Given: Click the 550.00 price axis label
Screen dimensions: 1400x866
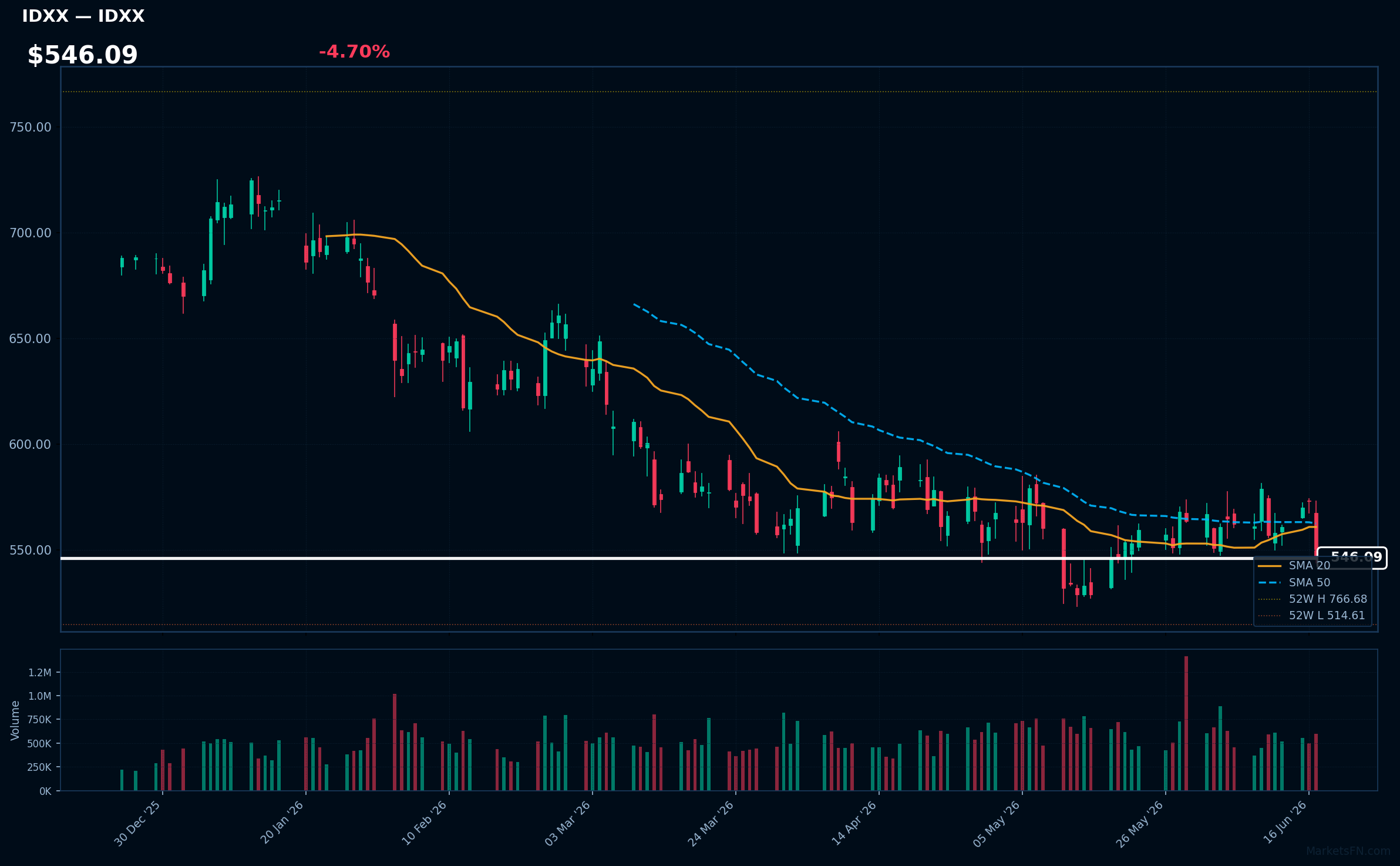Looking at the screenshot, I should tap(31, 551).
